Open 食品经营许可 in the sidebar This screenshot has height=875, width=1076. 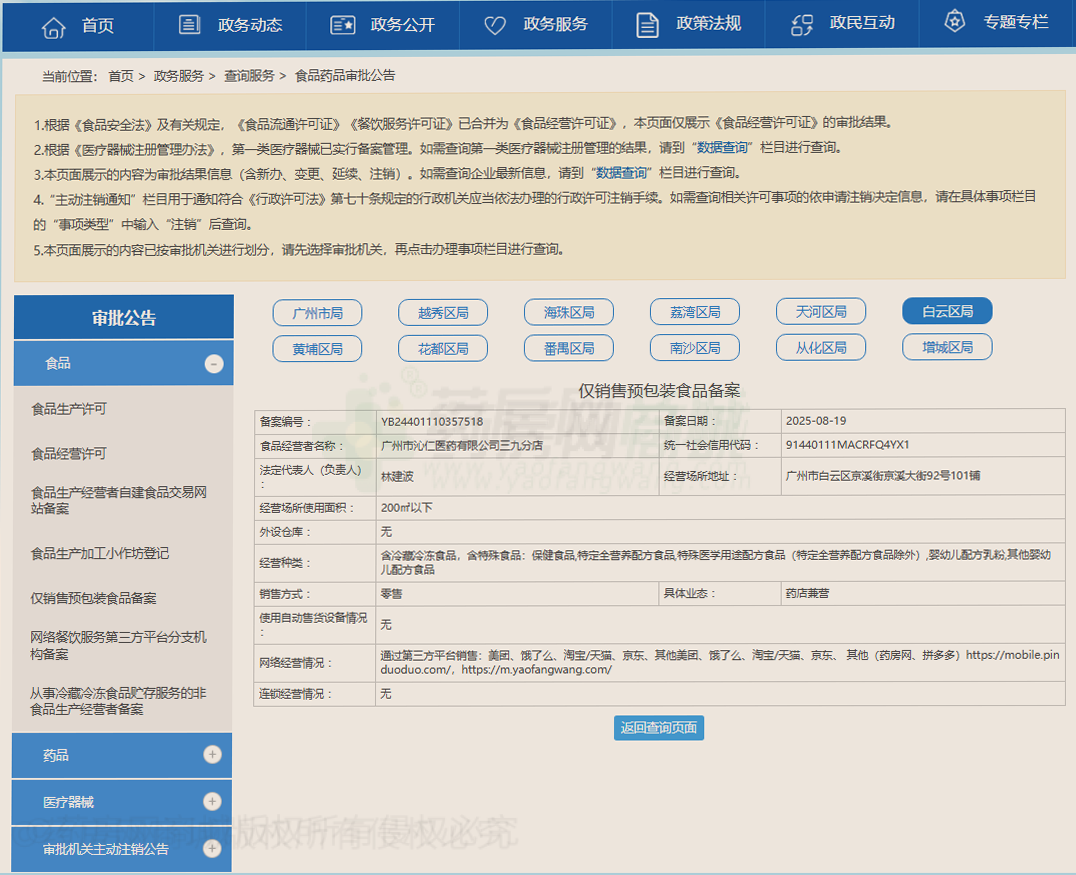(x=69, y=453)
